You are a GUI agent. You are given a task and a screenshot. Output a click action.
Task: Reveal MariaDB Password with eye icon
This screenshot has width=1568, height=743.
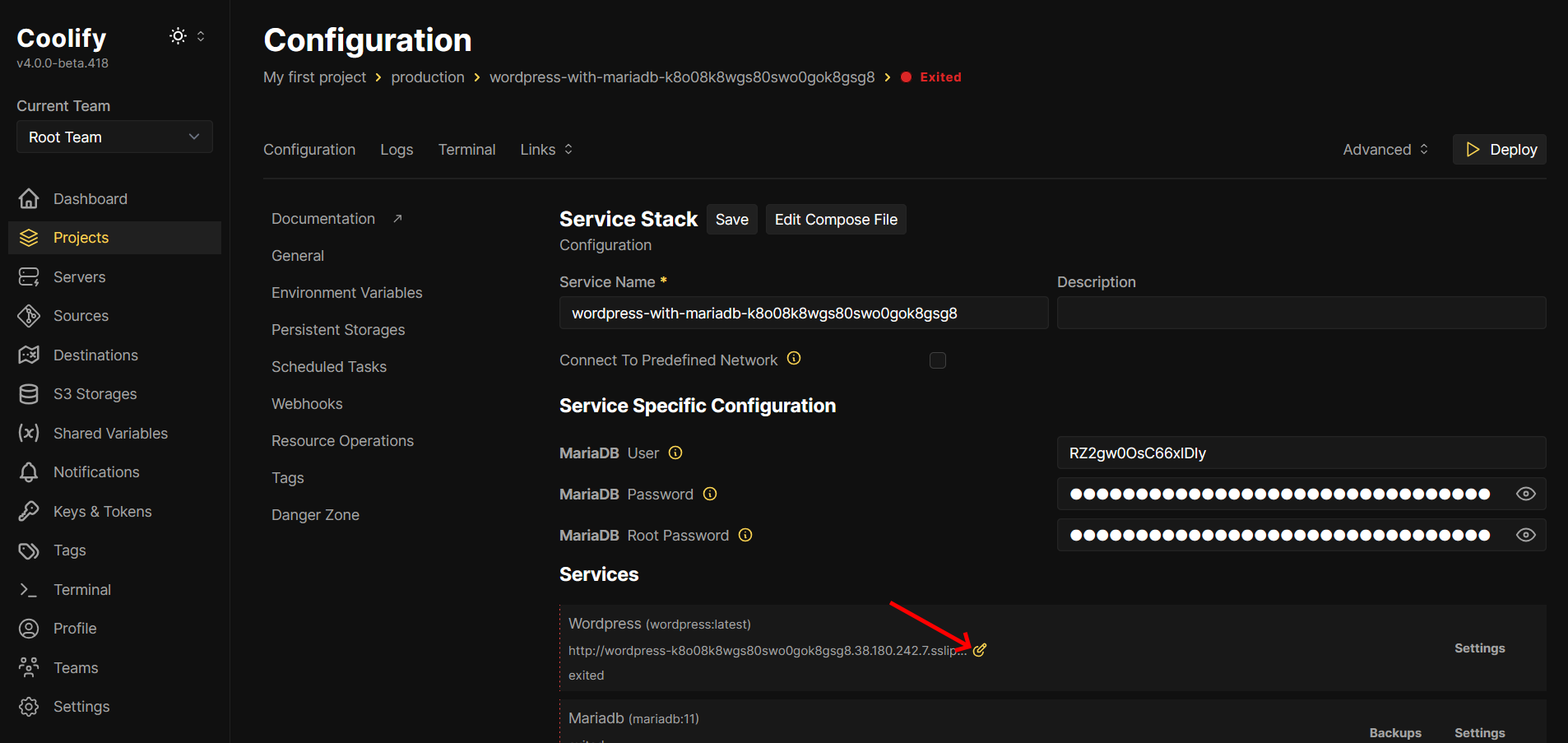coord(1526,494)
